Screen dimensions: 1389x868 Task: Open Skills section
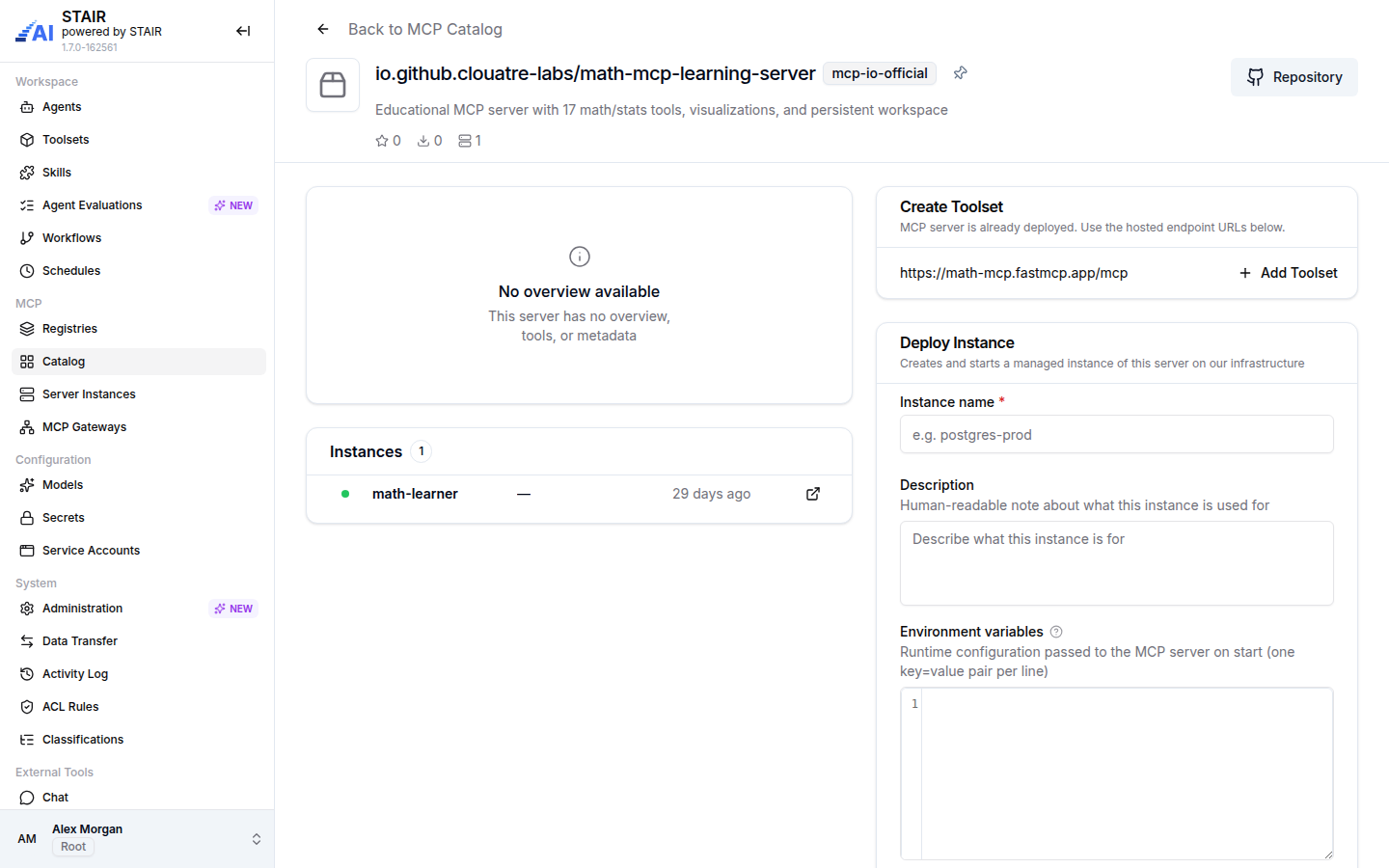(x=139, y=173)
